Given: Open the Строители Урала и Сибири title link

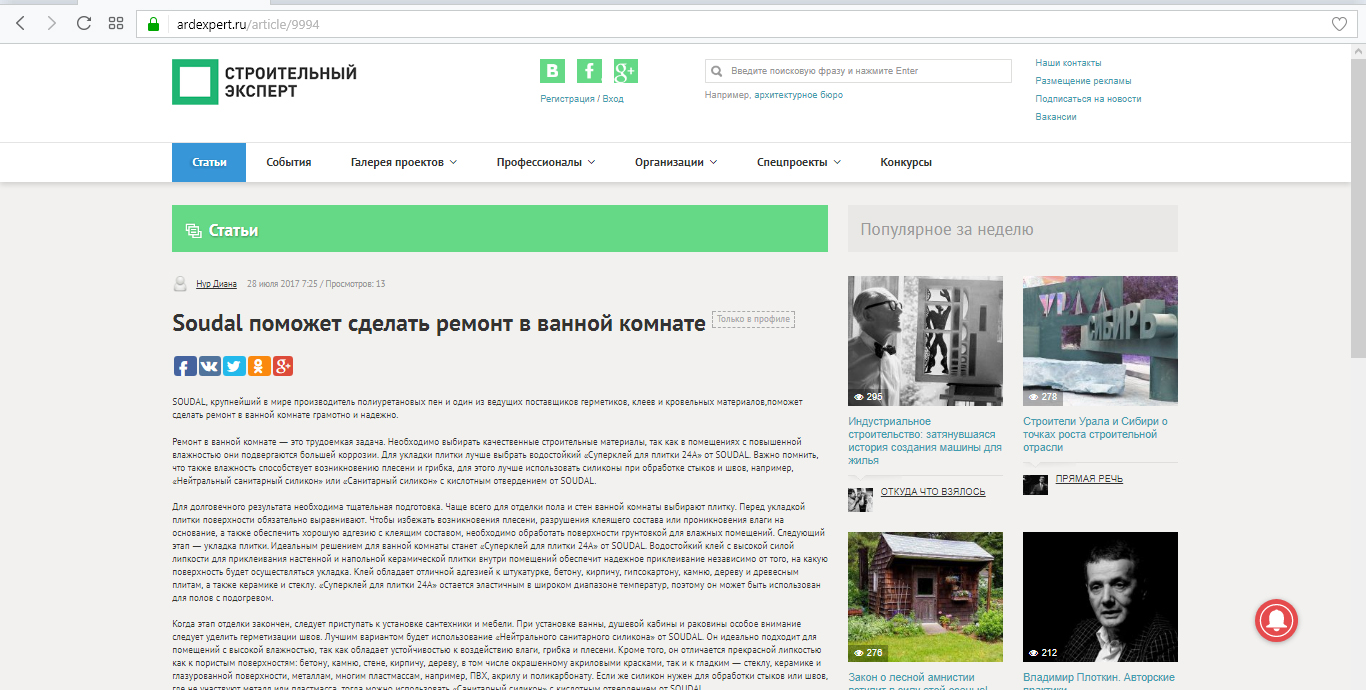Looking at the screenshot, I should [1095, 435].
